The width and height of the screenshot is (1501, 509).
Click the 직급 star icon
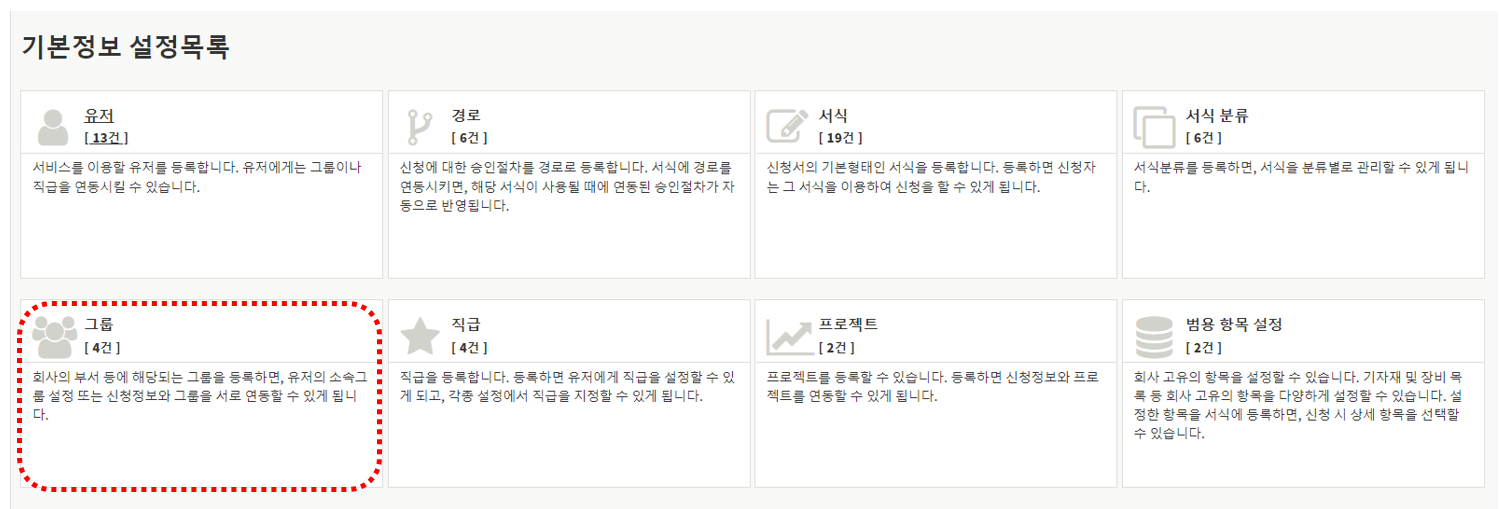tap(420, 336)
